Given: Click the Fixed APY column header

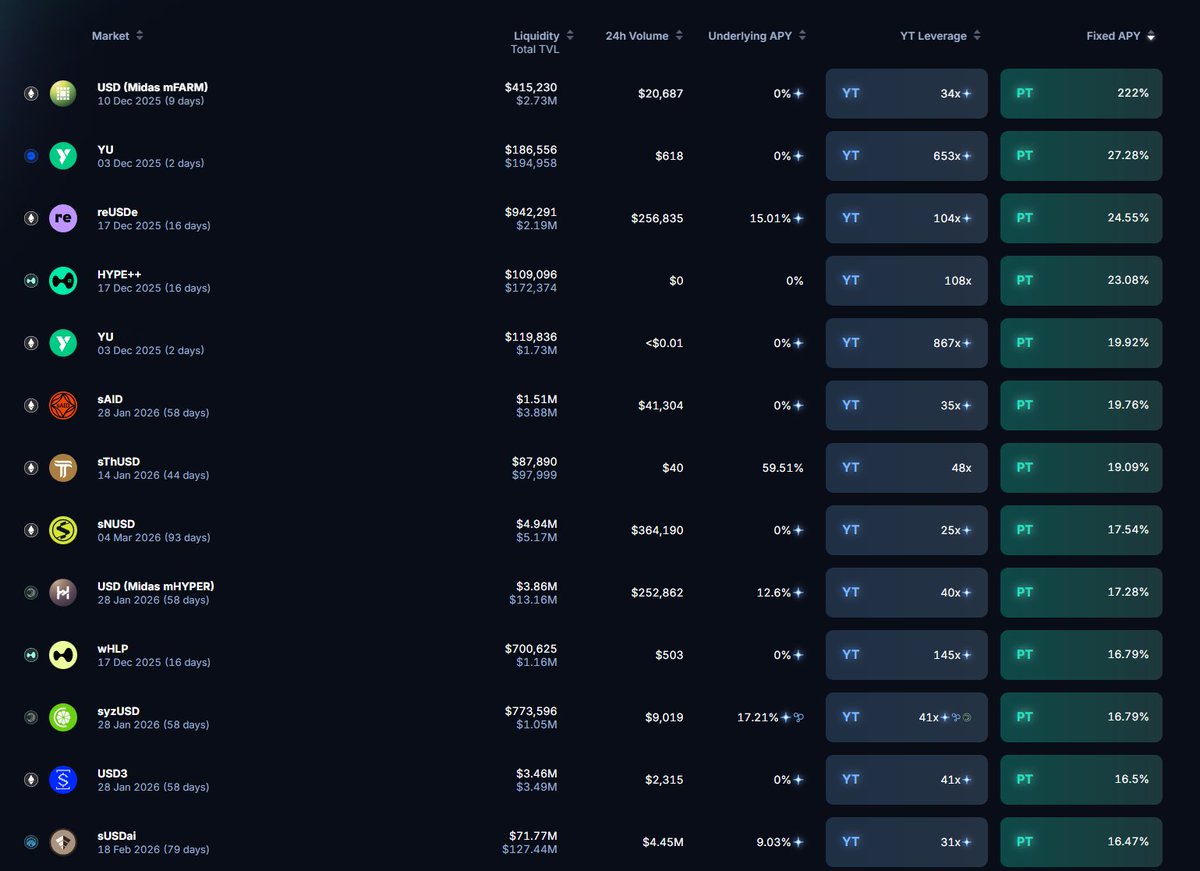Looking at the screenshot, I should pyautogui.click(x=1113, y=35).
